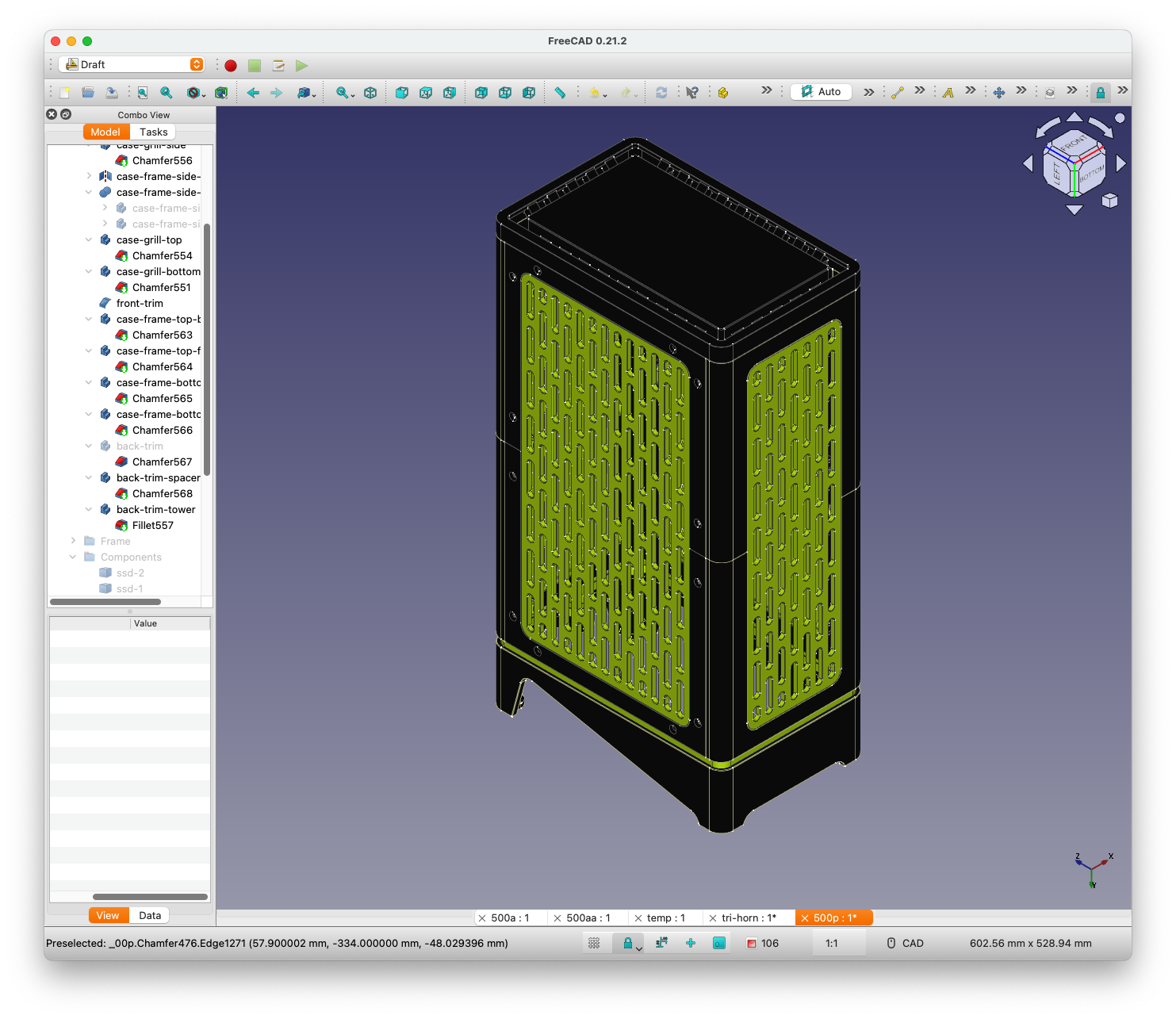Click the measure distance ruler icon

click(560, 93)
